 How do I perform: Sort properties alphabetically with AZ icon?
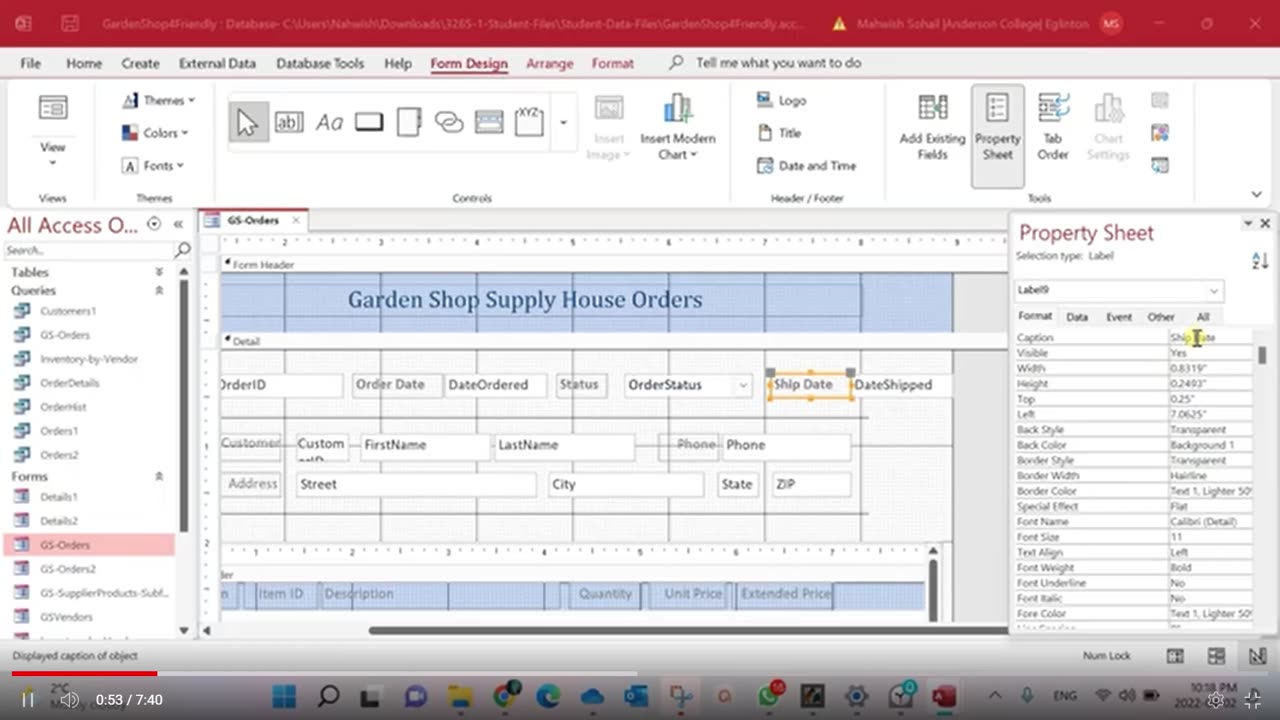(1260, 260)
